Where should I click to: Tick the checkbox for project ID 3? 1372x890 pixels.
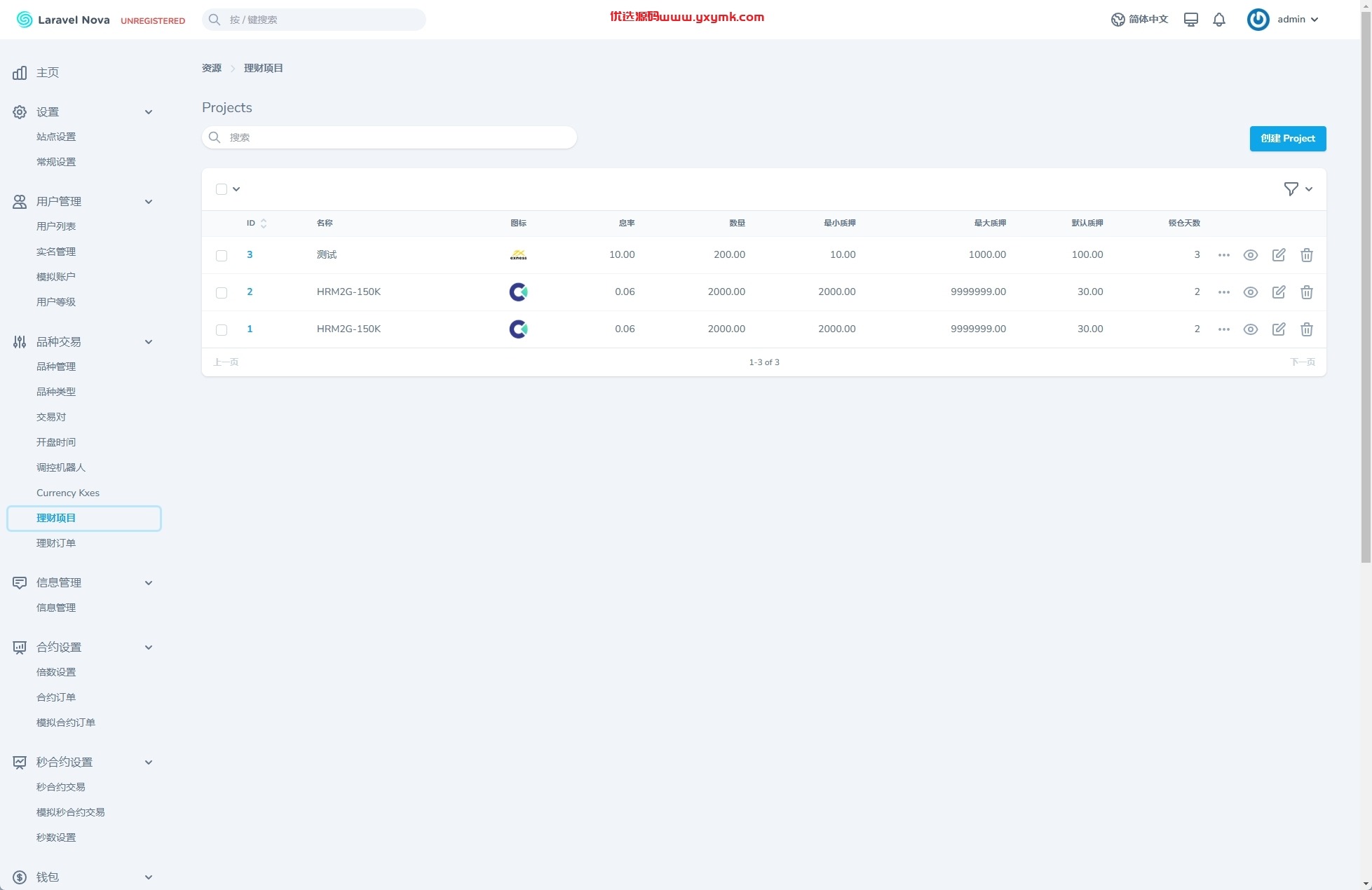coord(222,256)
